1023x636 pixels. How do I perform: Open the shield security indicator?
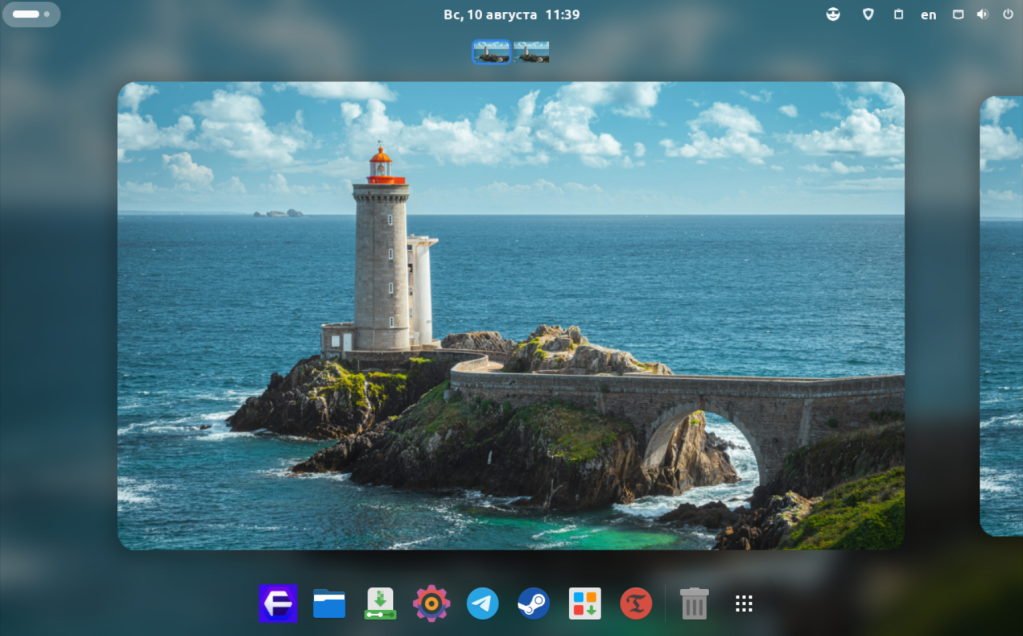(868, 14)
